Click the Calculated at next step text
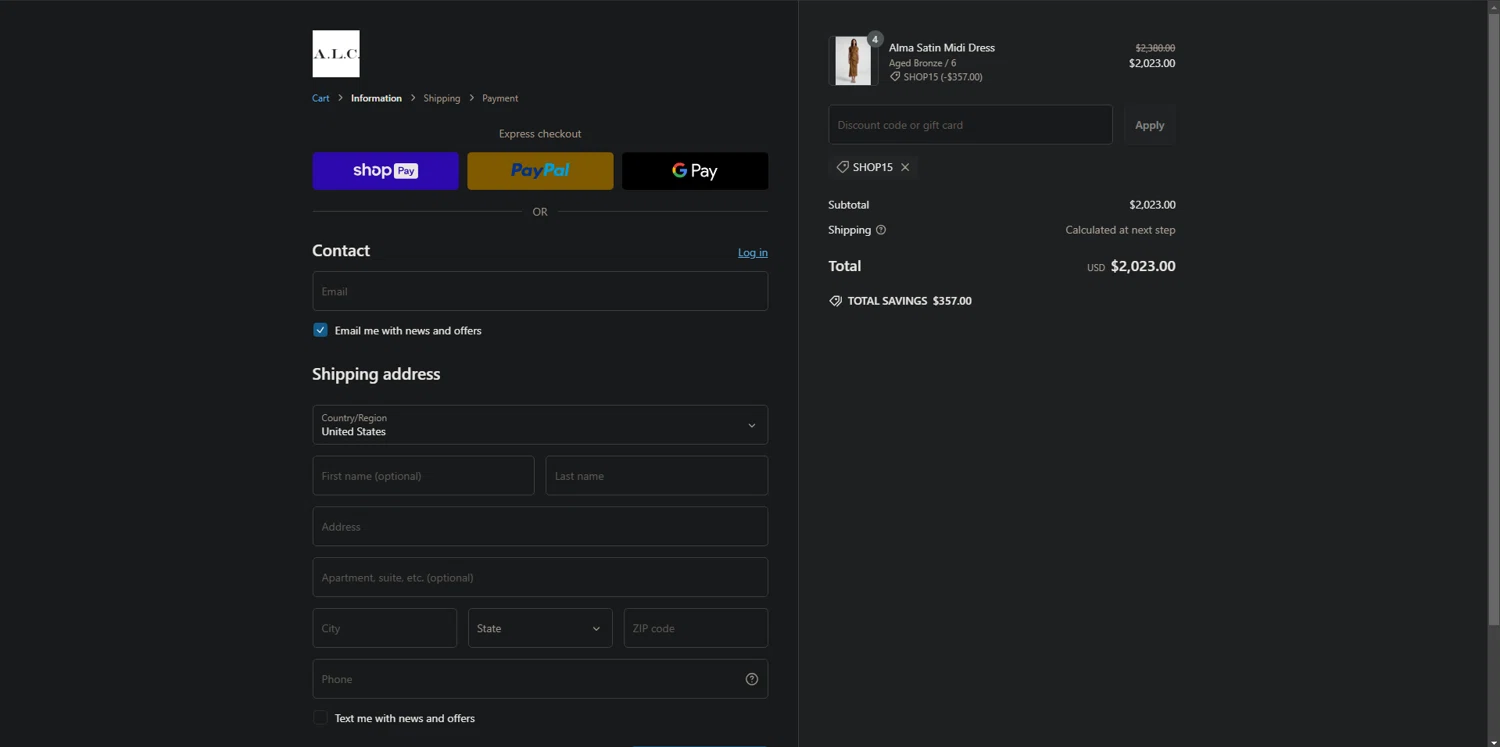 click(1120, 230)
